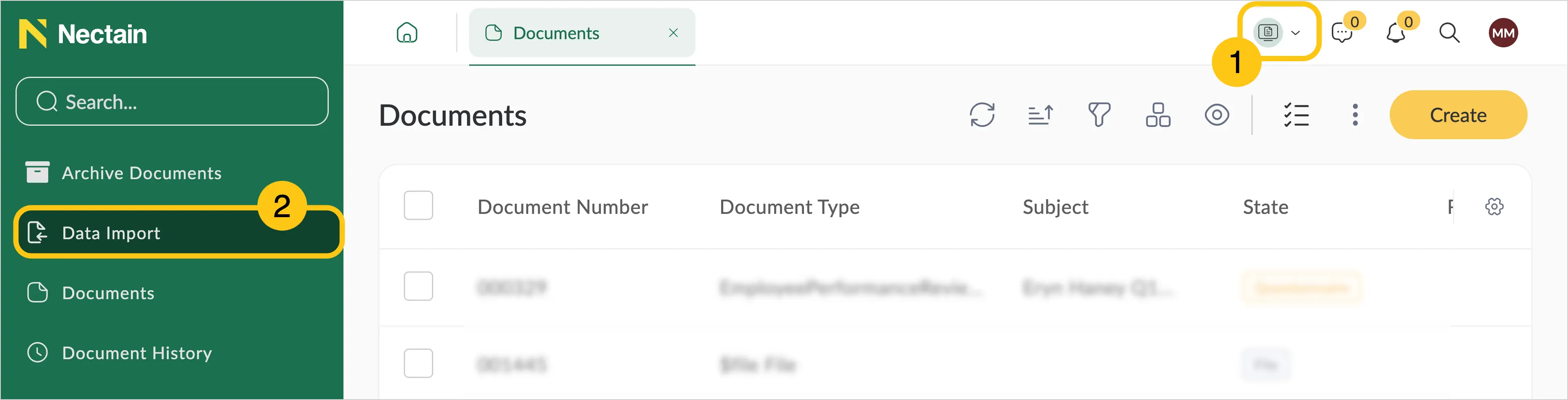
Task: Open the checklist view icon
Action: tap(1296, 115)
